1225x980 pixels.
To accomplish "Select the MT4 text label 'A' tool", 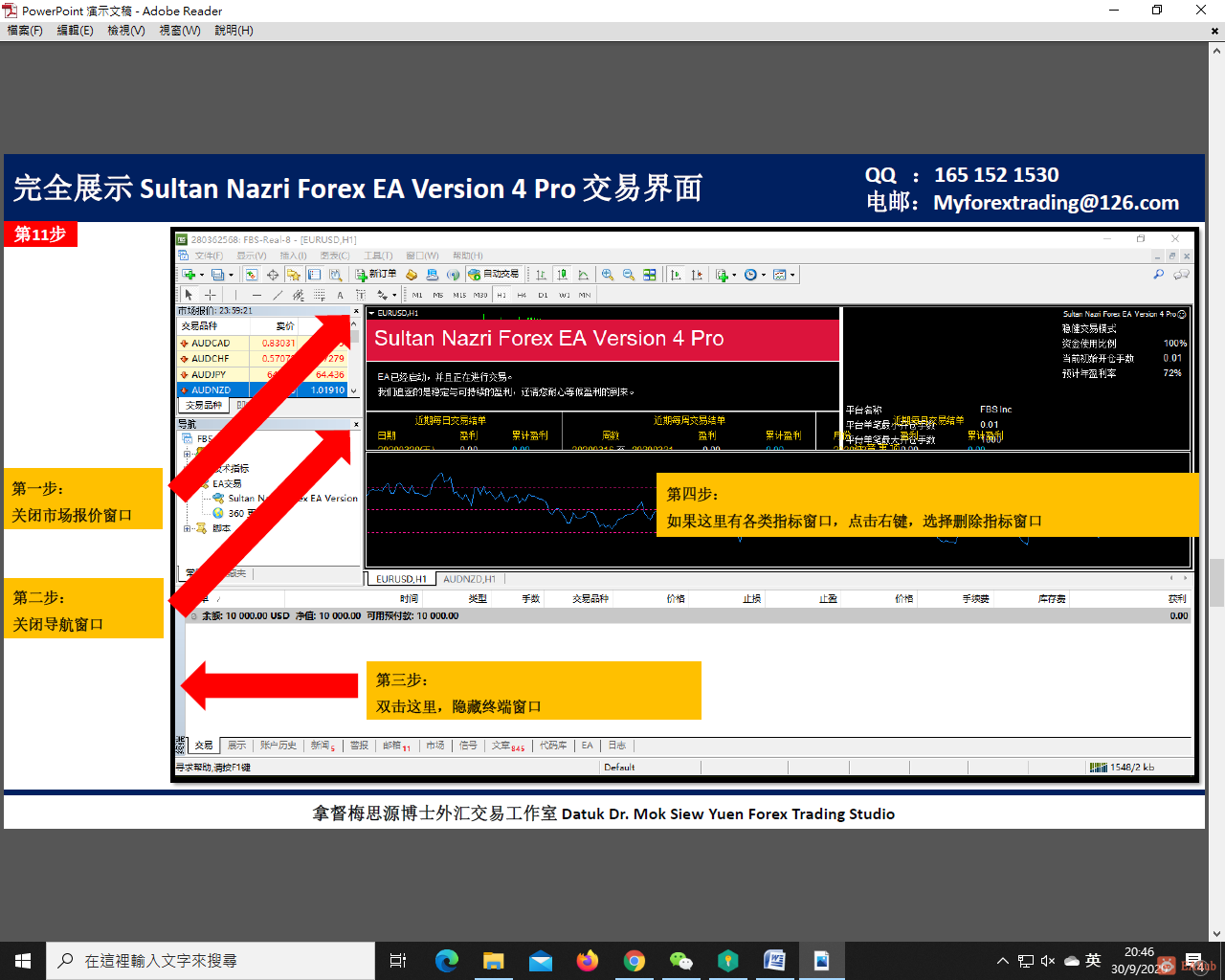I will pyautogui.click(x=340, y=295).
